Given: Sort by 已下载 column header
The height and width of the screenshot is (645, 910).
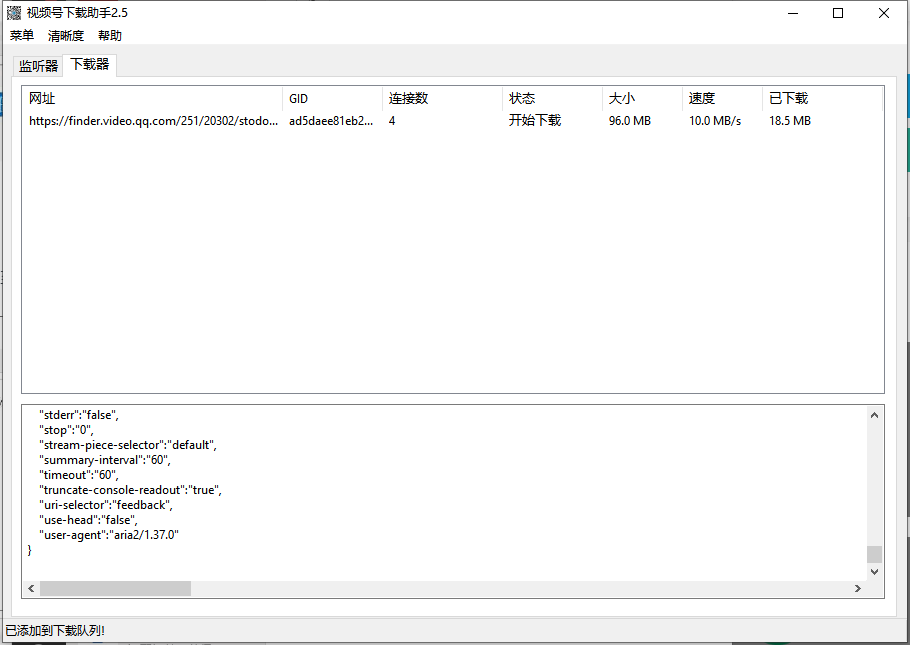Looking at the screenshot, I should [822, 99].
